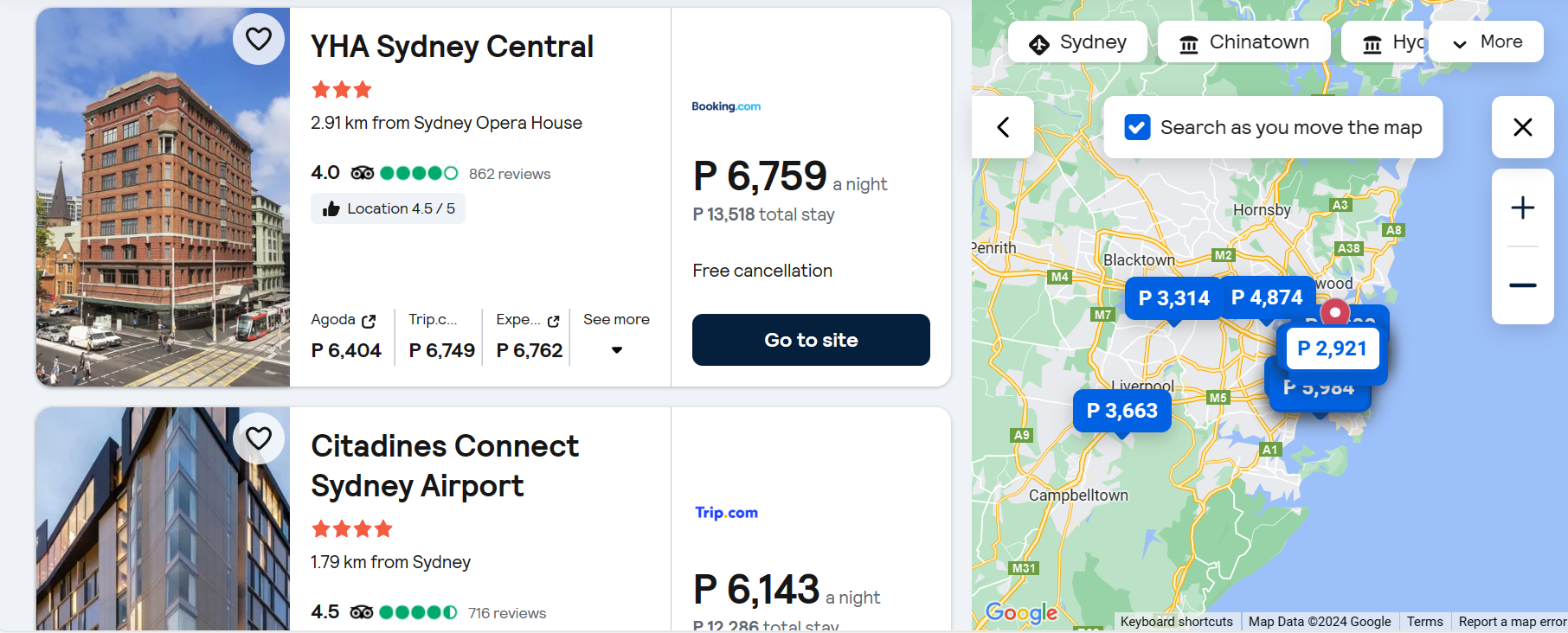The width and height of the screenshot is (1568, 633).
Task: Select the Chinatown landmark chip
Action: point(1243,42)
